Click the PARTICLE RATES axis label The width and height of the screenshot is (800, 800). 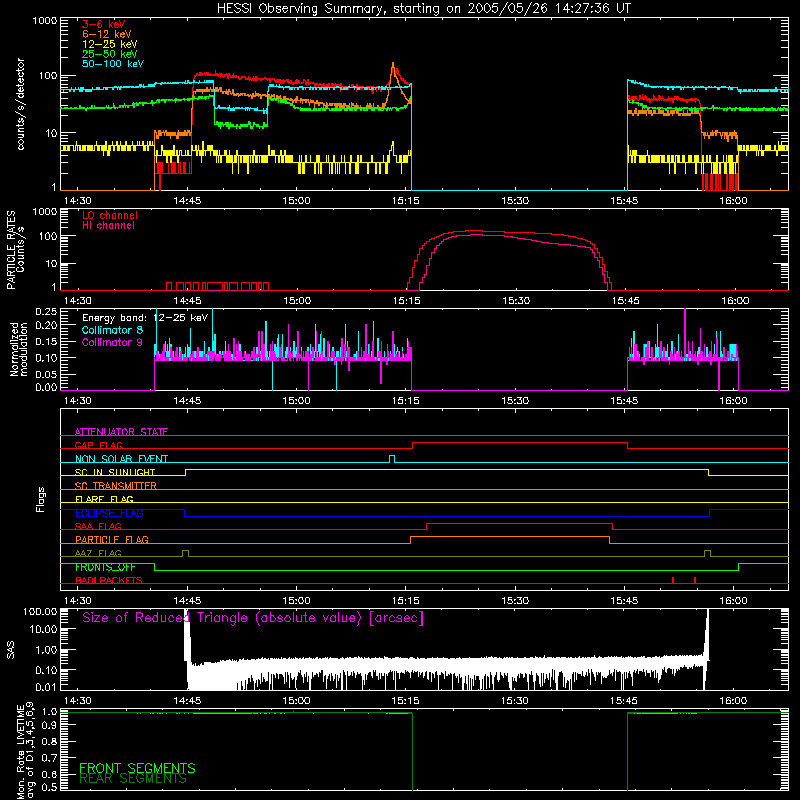click(11, 250)
